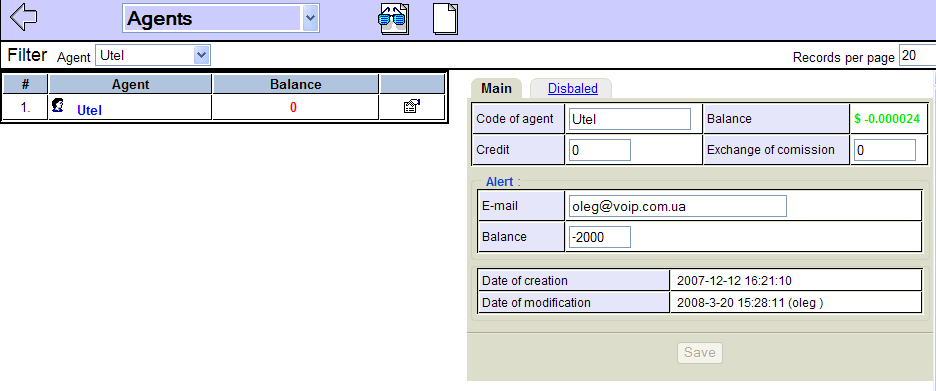Click the row number 1. cell
This screenshot has height=391, width=936.
coord(25,107)
